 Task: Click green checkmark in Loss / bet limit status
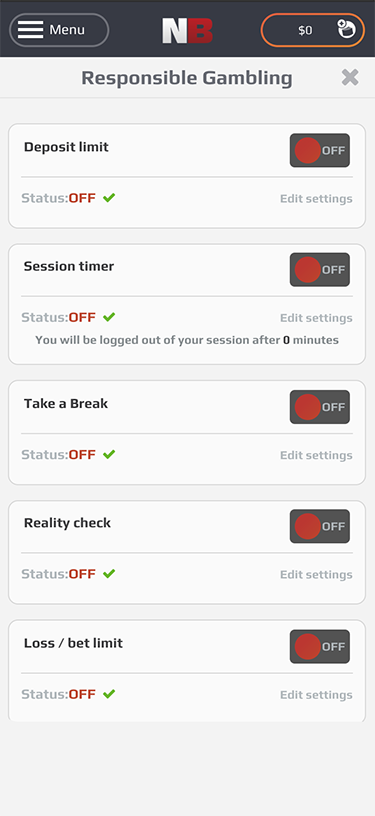109,694
